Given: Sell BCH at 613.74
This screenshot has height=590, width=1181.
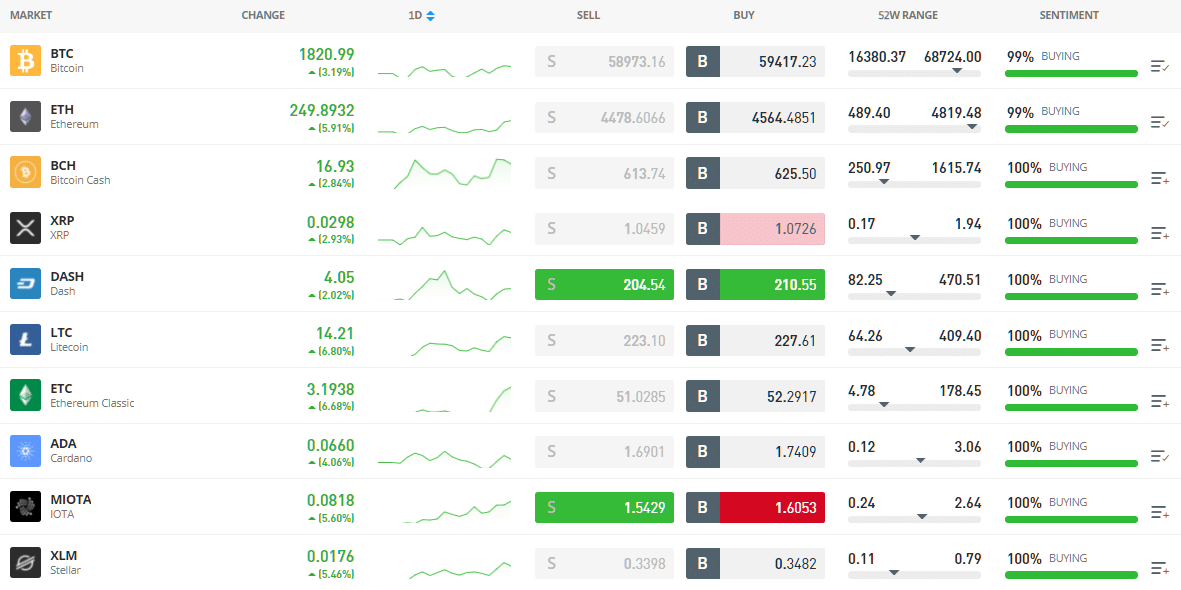Looking at the screenshot, I should click(604, 173).
